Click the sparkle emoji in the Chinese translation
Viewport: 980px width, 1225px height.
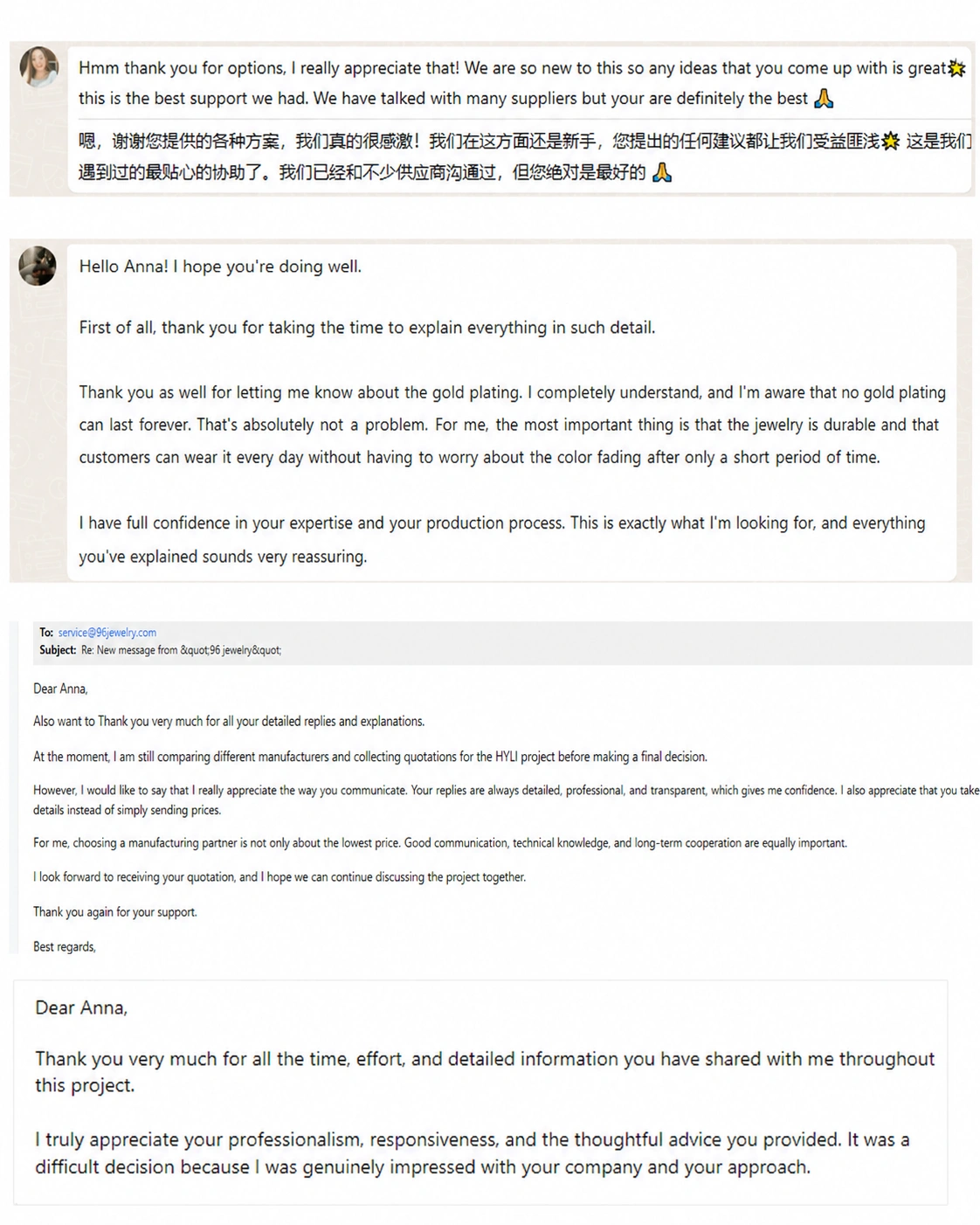pyautogui.click(x=890, y=142)
